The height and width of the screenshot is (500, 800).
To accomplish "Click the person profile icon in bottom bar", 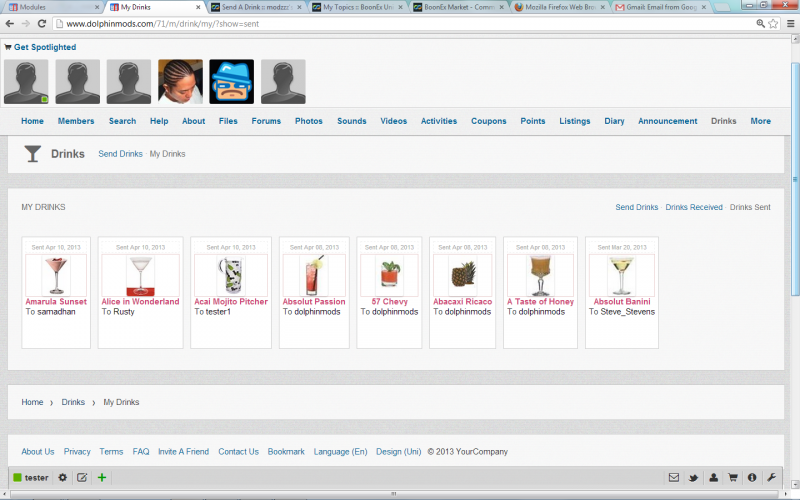I will pyautogui.click(x=713, y=478).
